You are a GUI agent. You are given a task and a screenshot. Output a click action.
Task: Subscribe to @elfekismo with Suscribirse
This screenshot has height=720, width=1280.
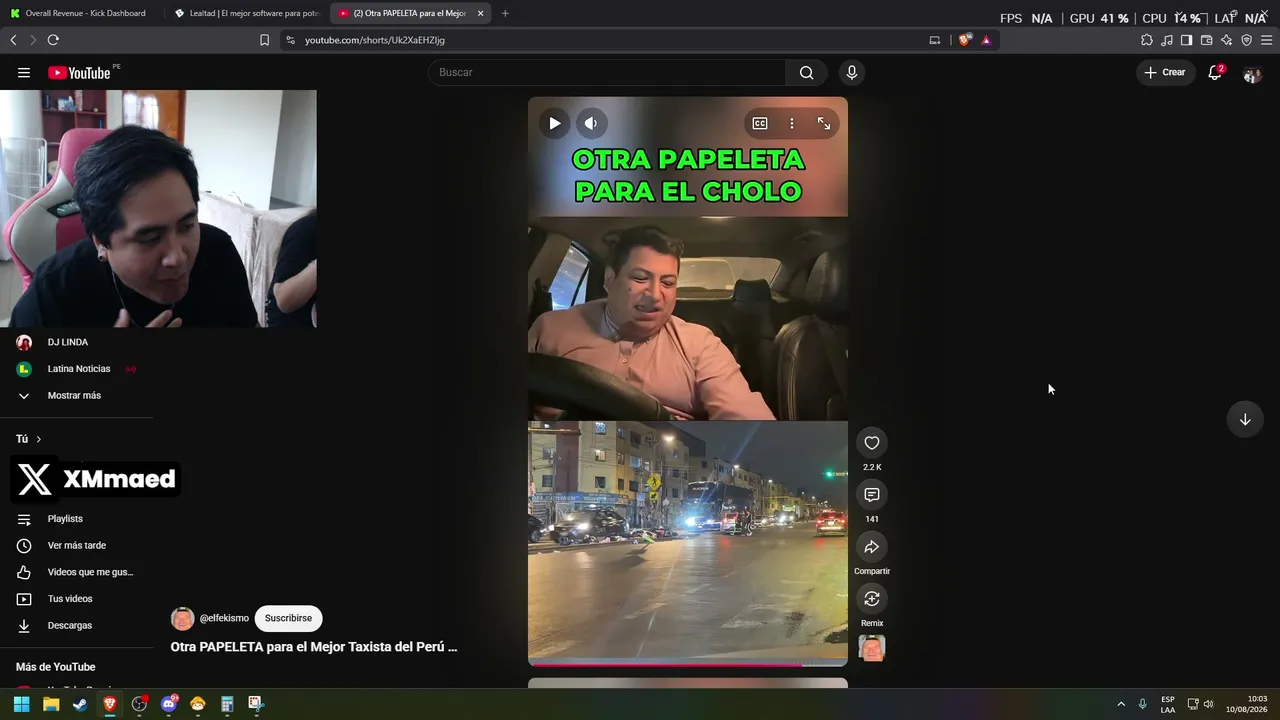(x=288, y=618)
